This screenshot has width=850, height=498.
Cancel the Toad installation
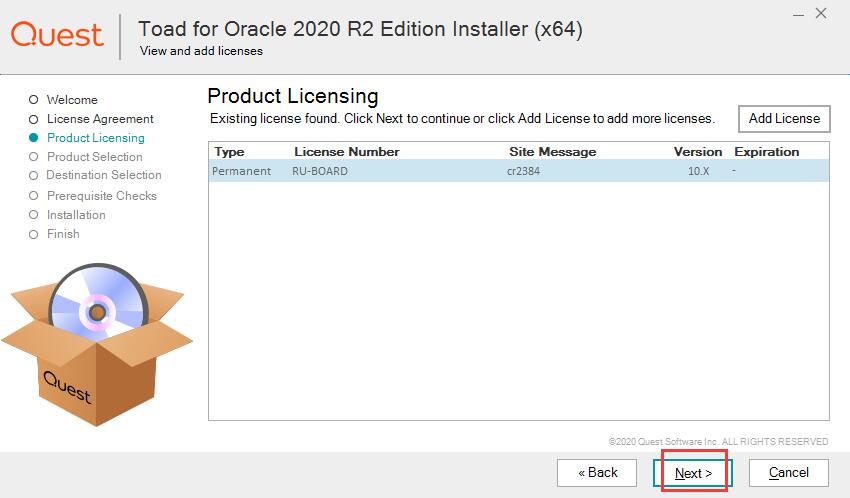[x=788, y=473]
